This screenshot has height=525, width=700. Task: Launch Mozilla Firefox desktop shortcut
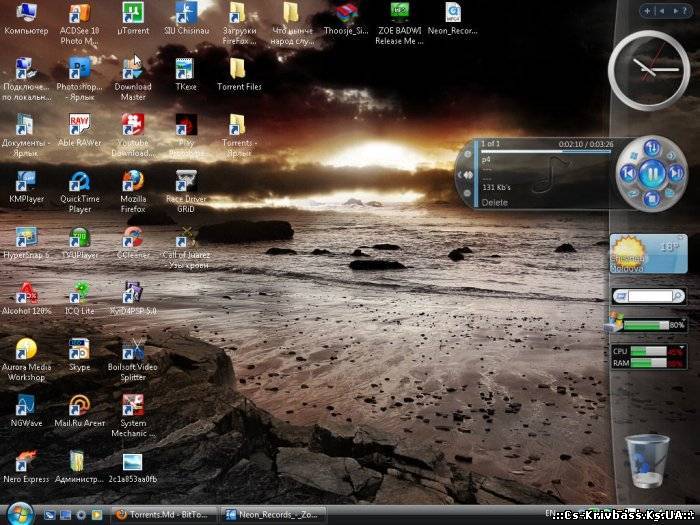click(x=133, y=191)
